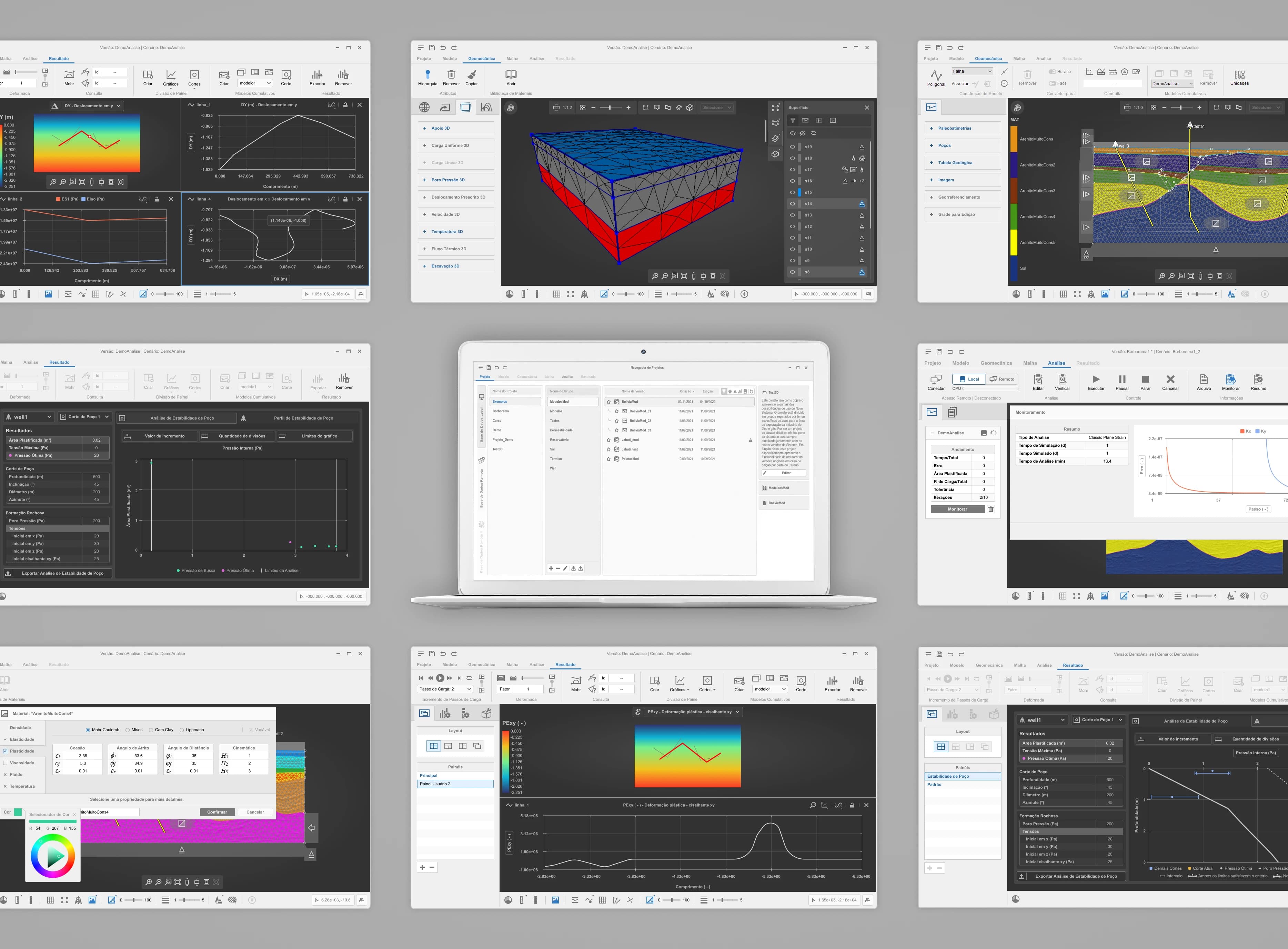Image resolution: width=1288 pixels, height=949 pixels.
Task: Switch to Malha tab in Borborema1 window
Action: click(x=1030, y=363)
